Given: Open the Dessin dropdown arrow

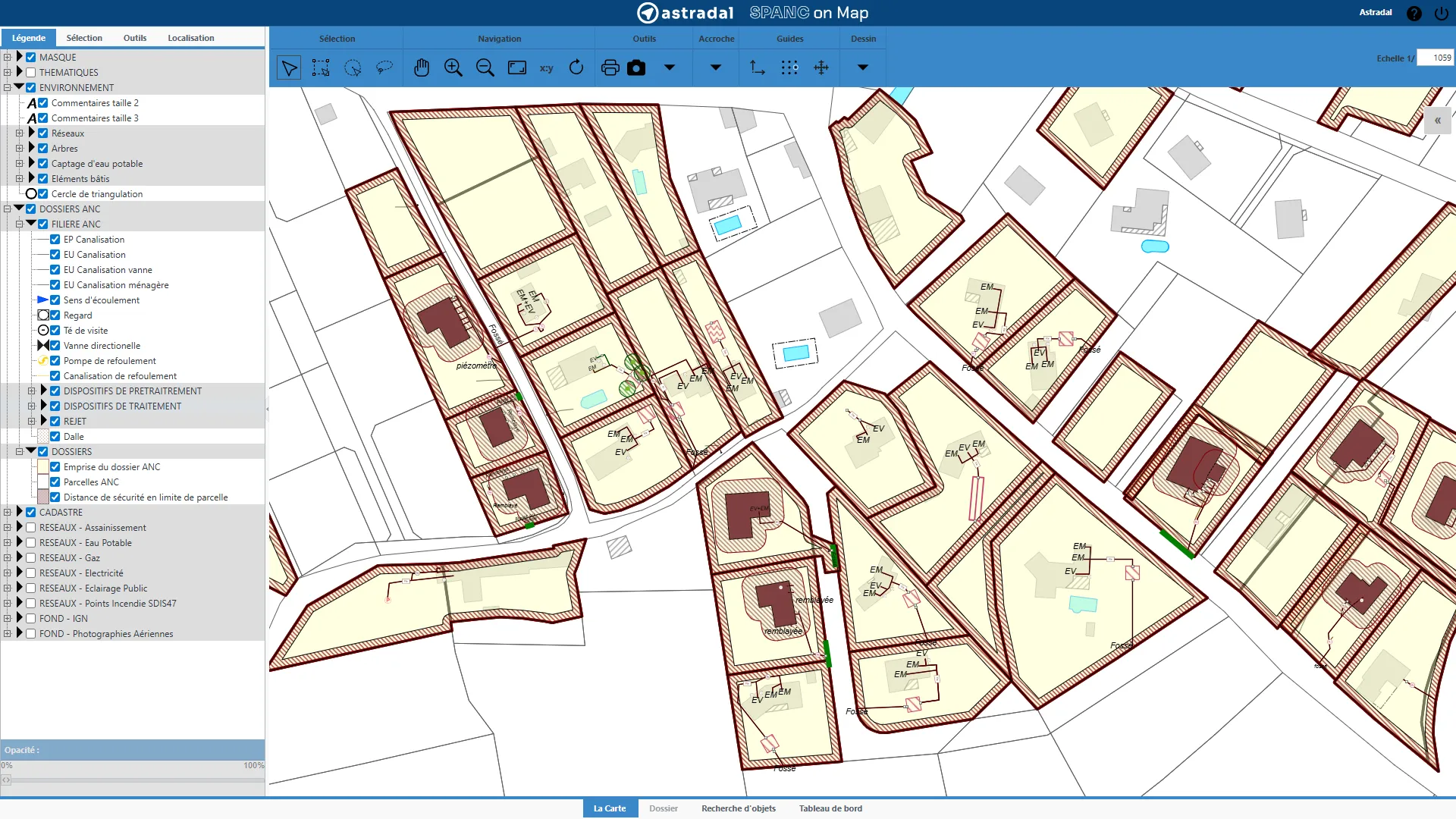Looking at the screenshot, I should pos(862,67).
